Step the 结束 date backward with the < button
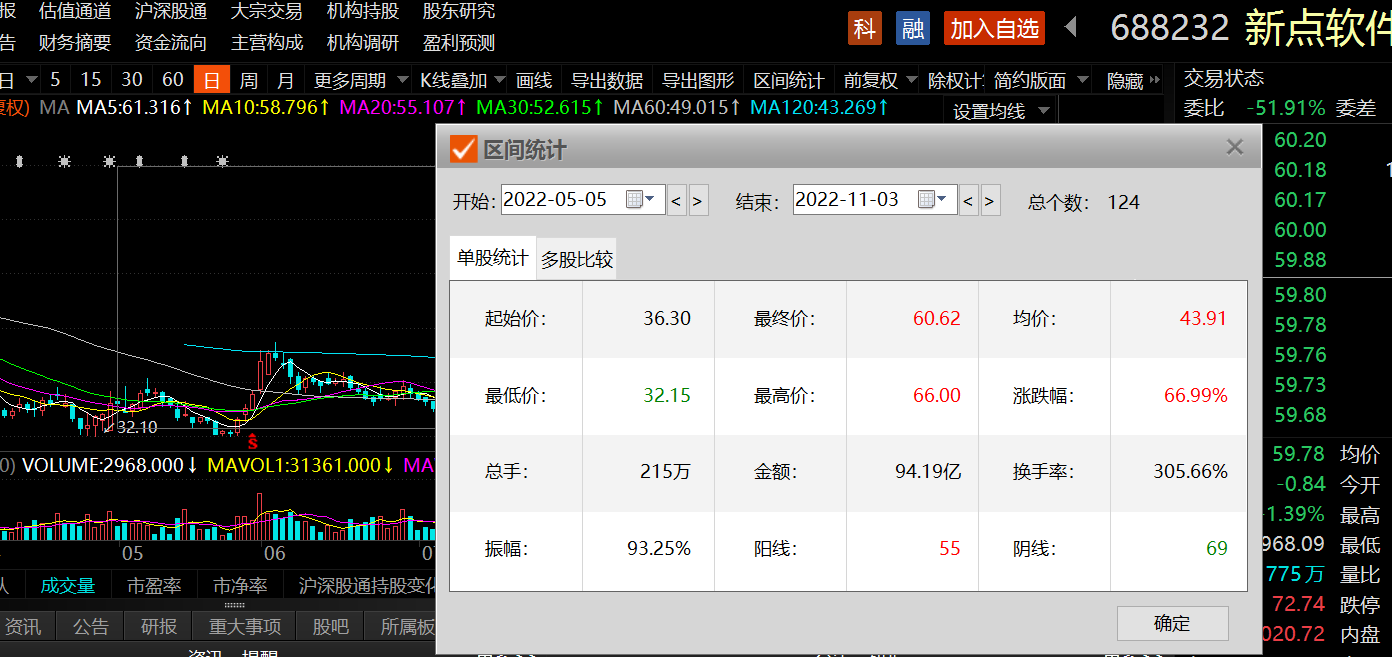The image size is (1392, 657). tap(968, 200)
